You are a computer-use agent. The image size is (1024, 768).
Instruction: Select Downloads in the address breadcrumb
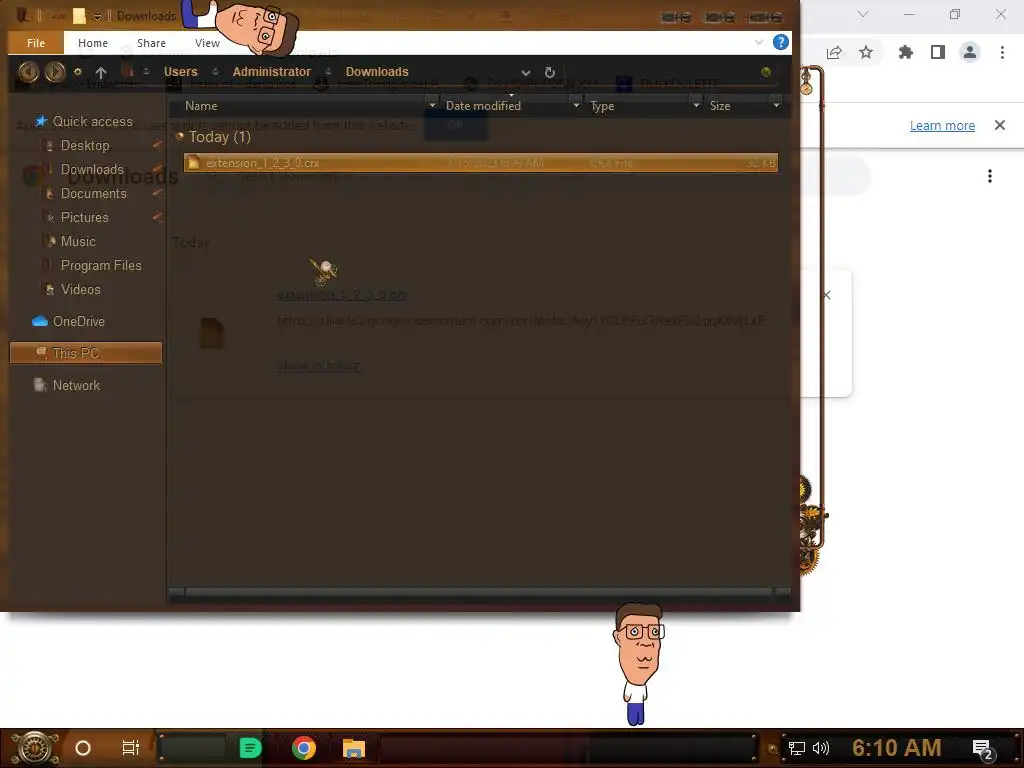pos(377,72)
